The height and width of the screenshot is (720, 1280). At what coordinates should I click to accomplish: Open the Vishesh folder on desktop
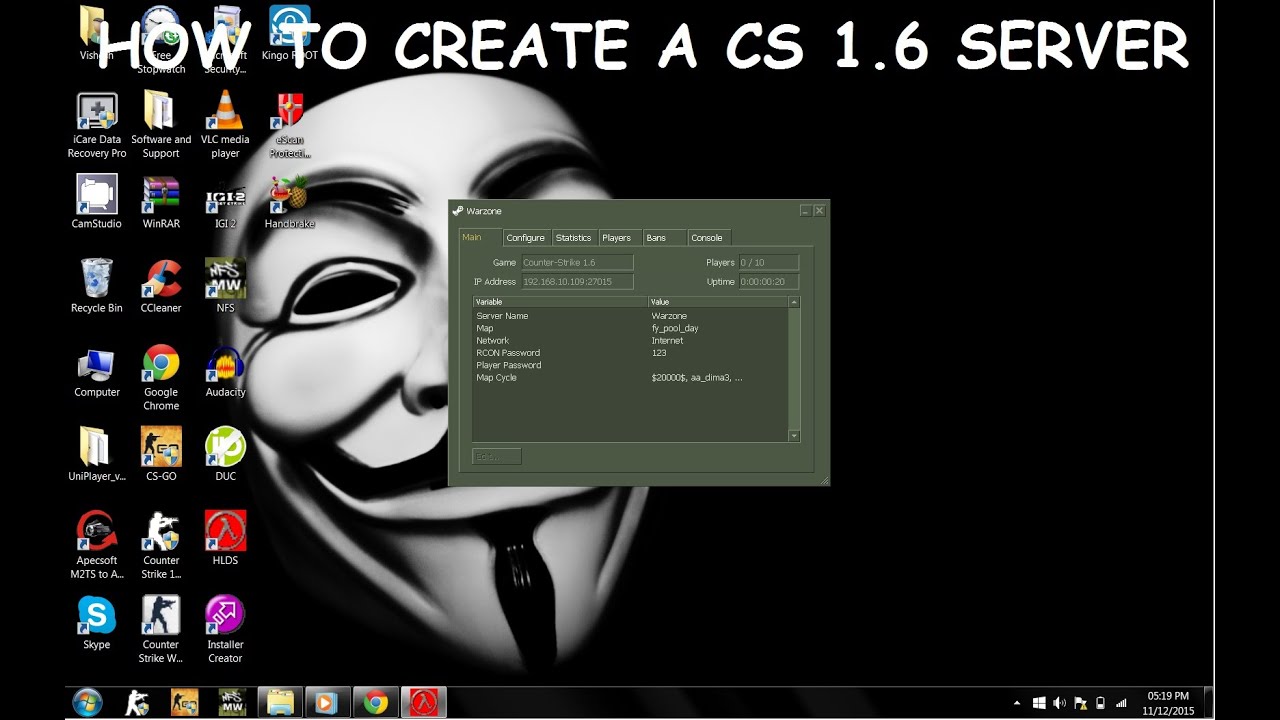click(x=96, y=33)
